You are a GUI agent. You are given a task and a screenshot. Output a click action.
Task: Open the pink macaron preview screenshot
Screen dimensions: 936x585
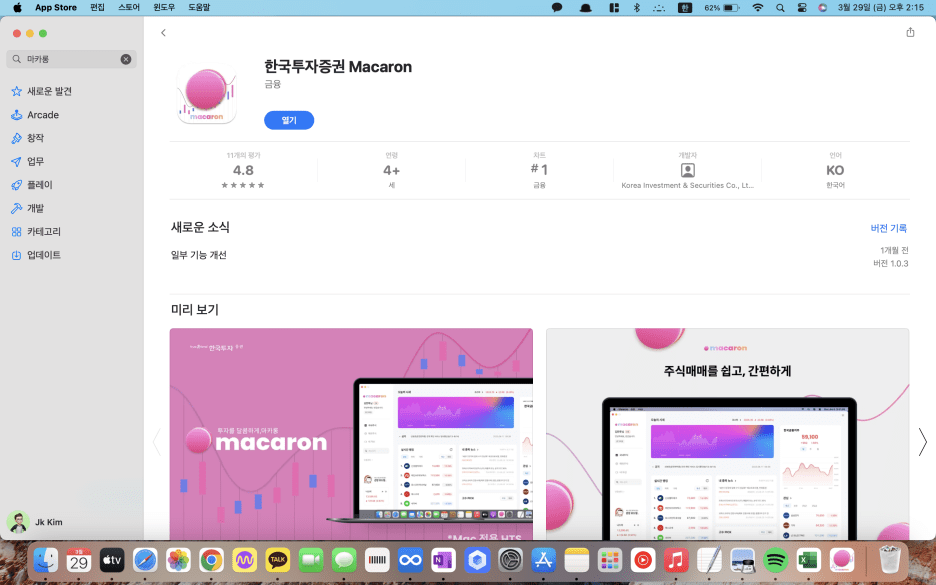click(351, 434)
